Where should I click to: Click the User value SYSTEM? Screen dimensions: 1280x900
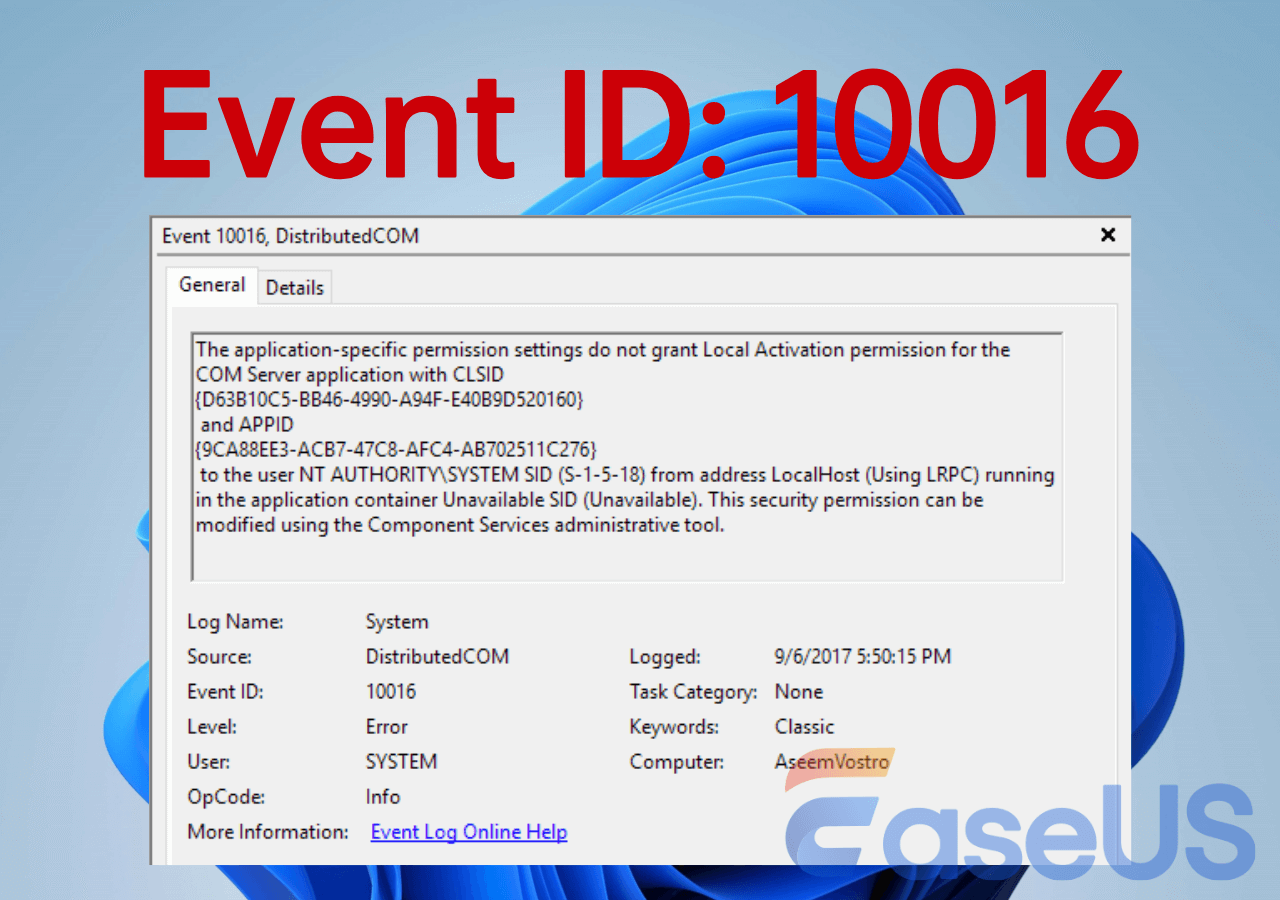[401, 761]
